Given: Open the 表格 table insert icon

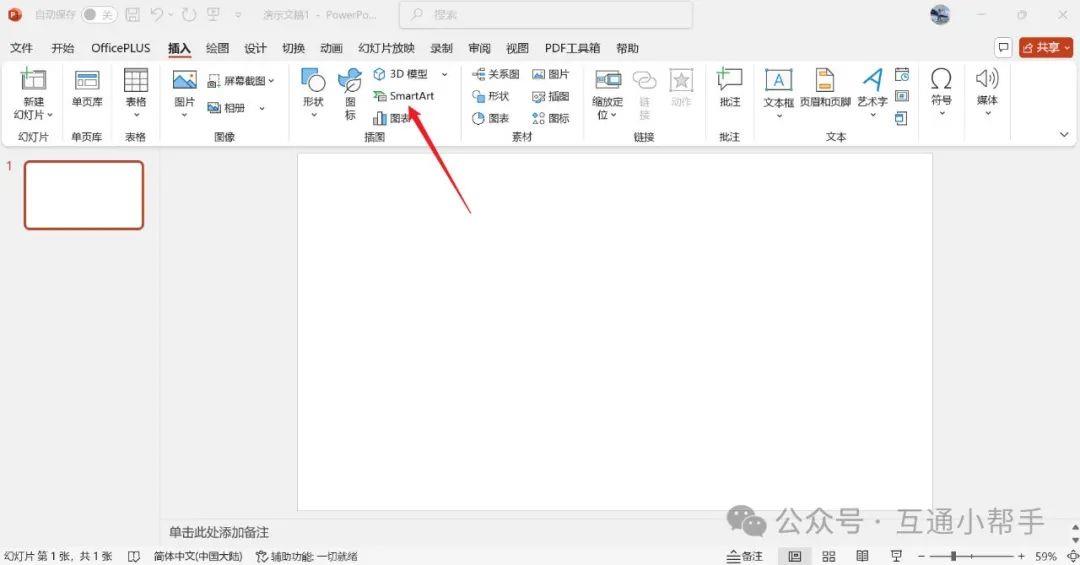Looking at the screenshot, I should pos(136,86).
